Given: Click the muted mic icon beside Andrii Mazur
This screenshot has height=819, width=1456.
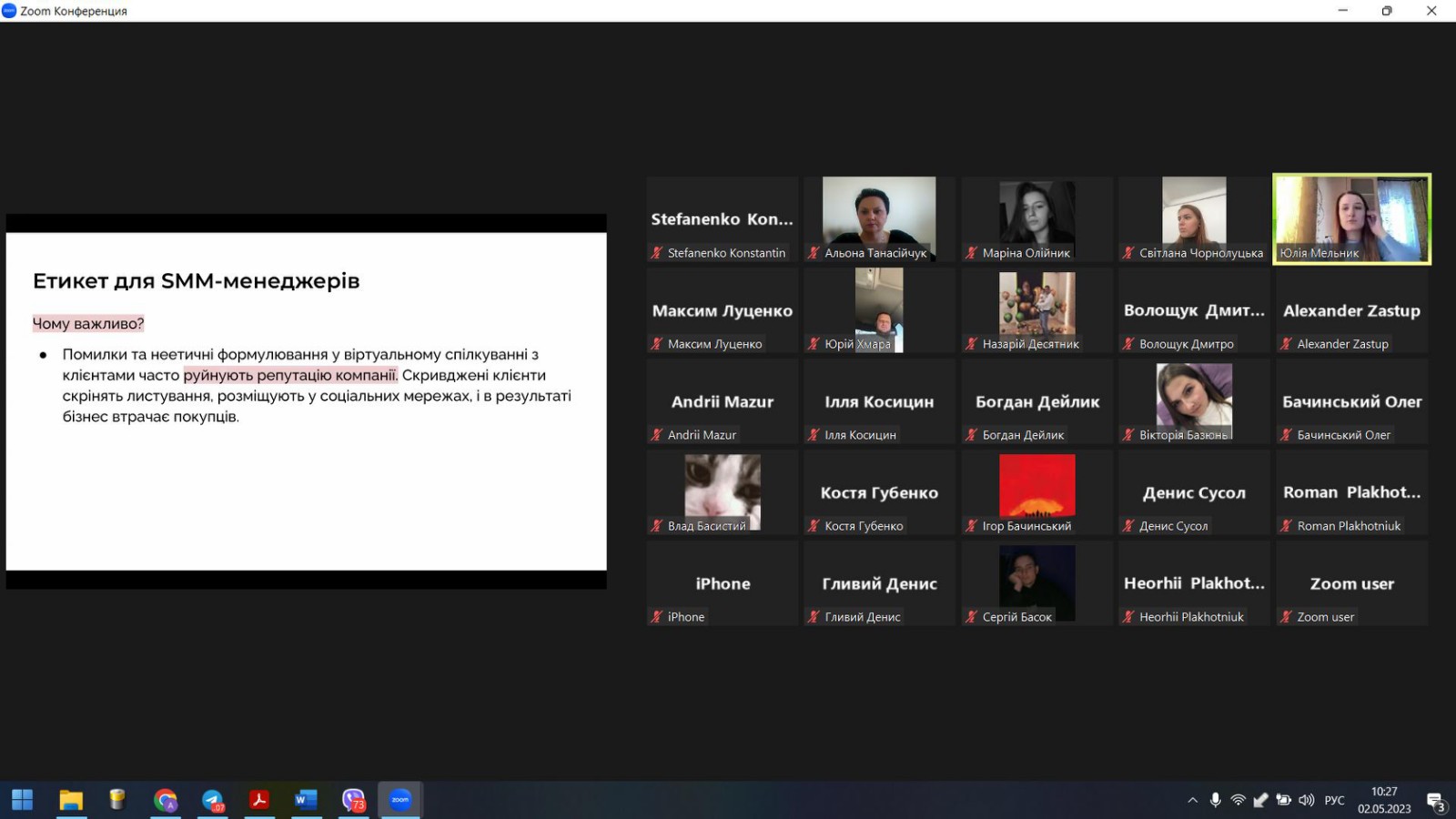Looking at the screenshot, I should coord(656,435).
